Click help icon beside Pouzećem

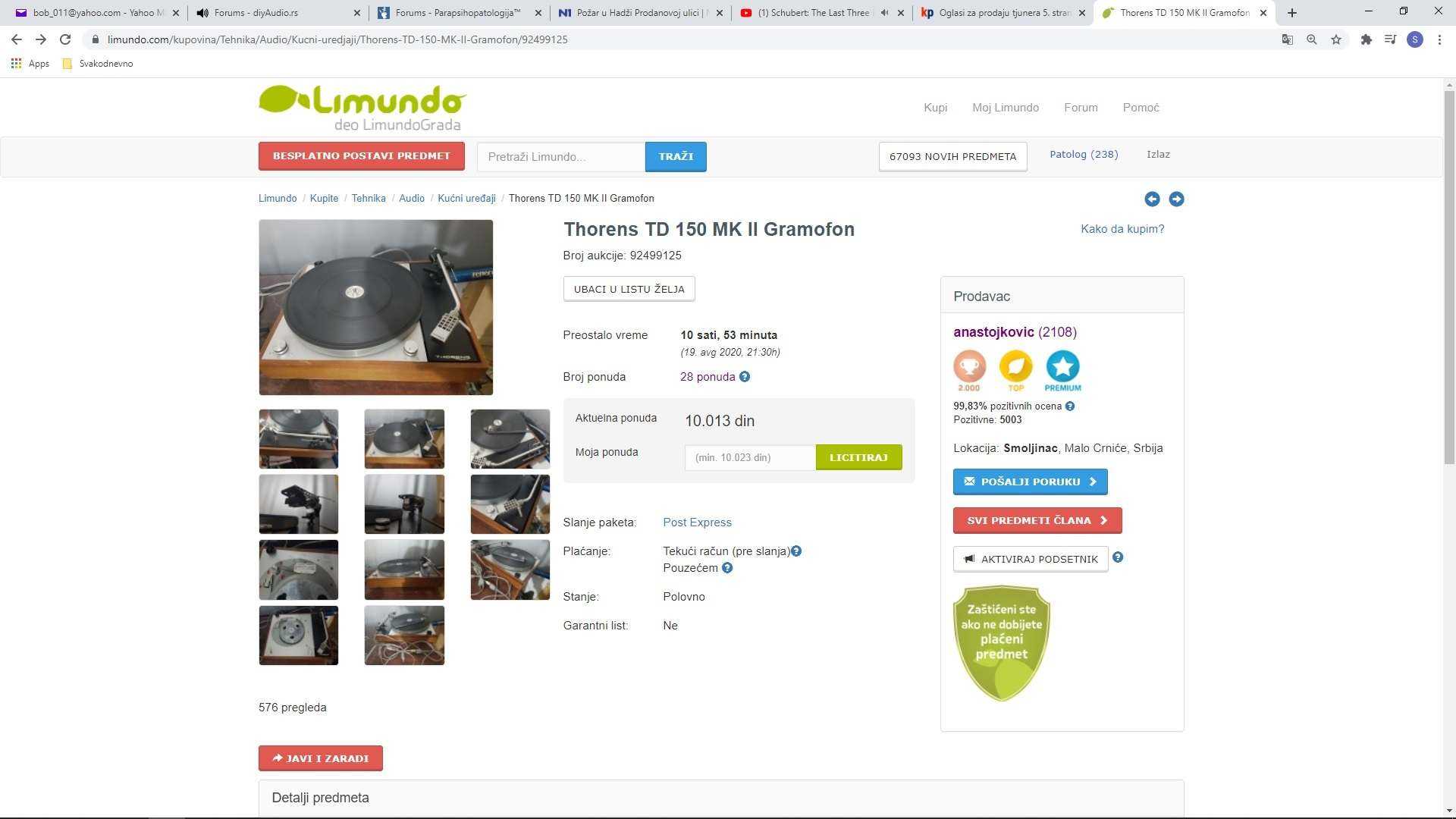(x=727, y=568)
